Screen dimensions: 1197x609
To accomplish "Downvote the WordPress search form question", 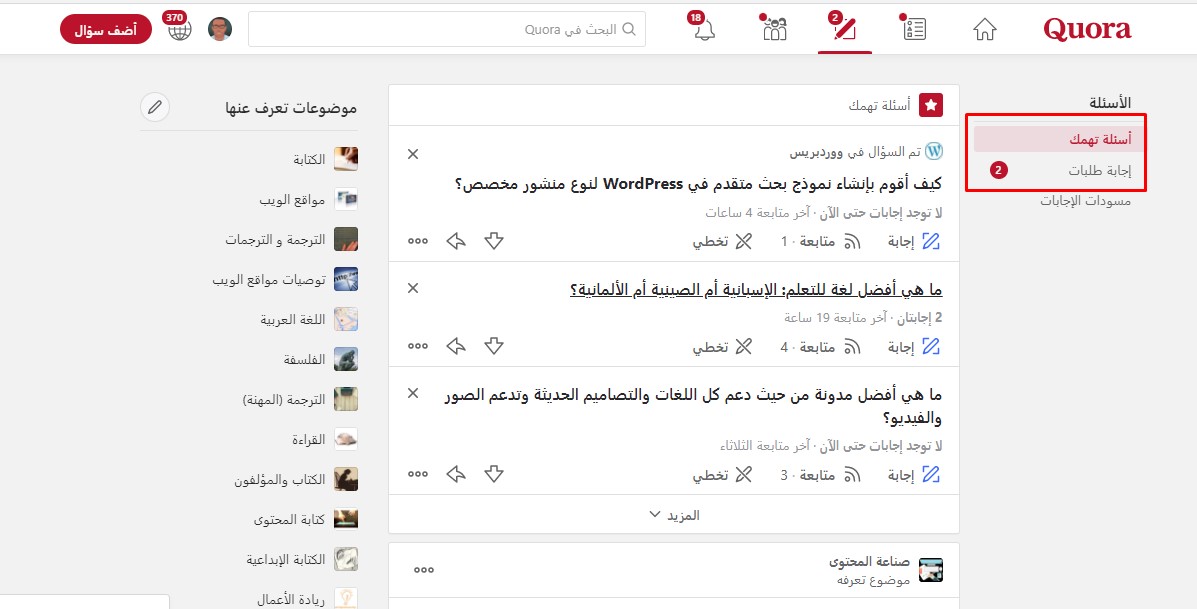I will [494, 241].
